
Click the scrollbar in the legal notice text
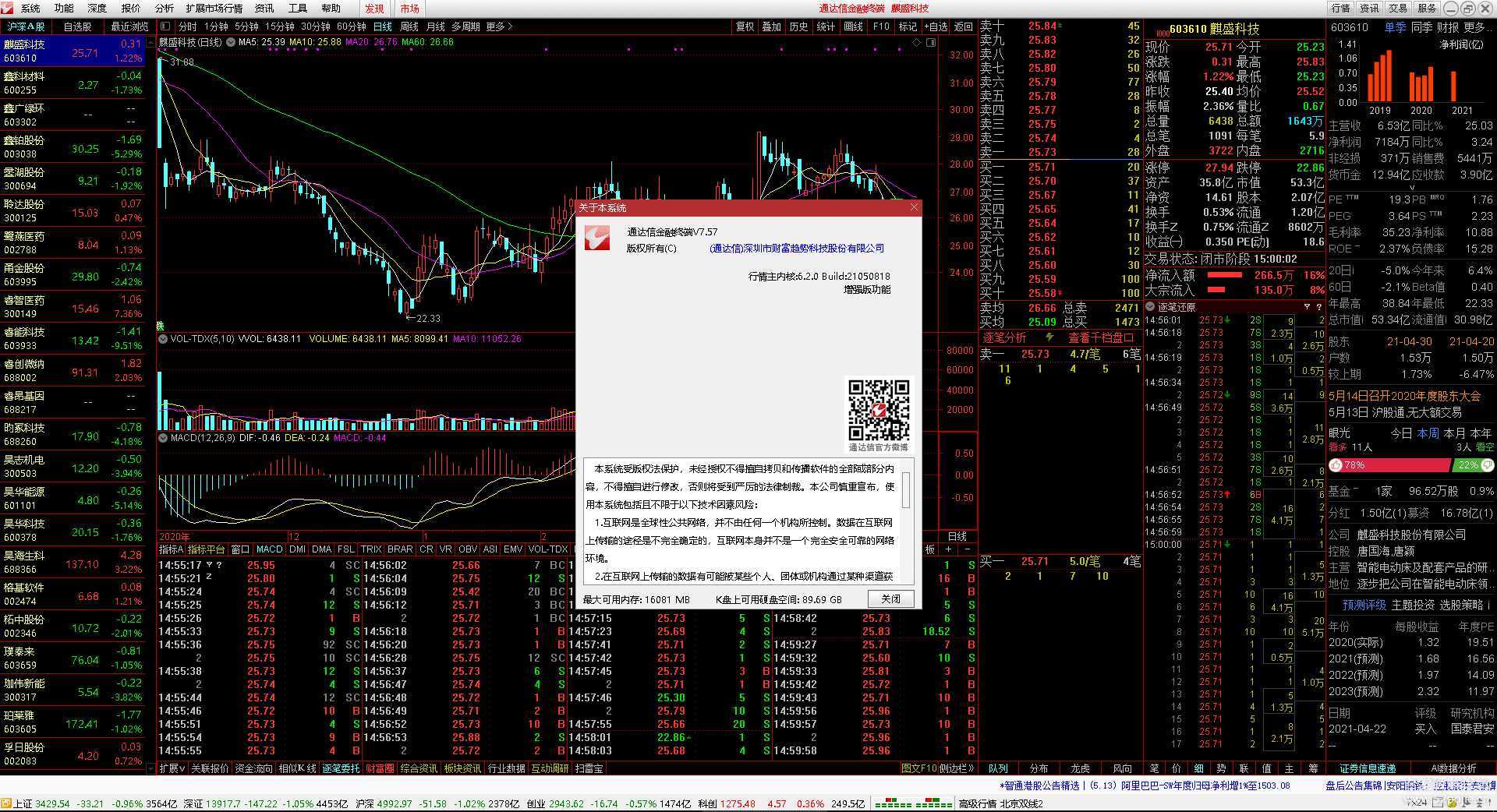pyautogui.click(x=906, y=491)
